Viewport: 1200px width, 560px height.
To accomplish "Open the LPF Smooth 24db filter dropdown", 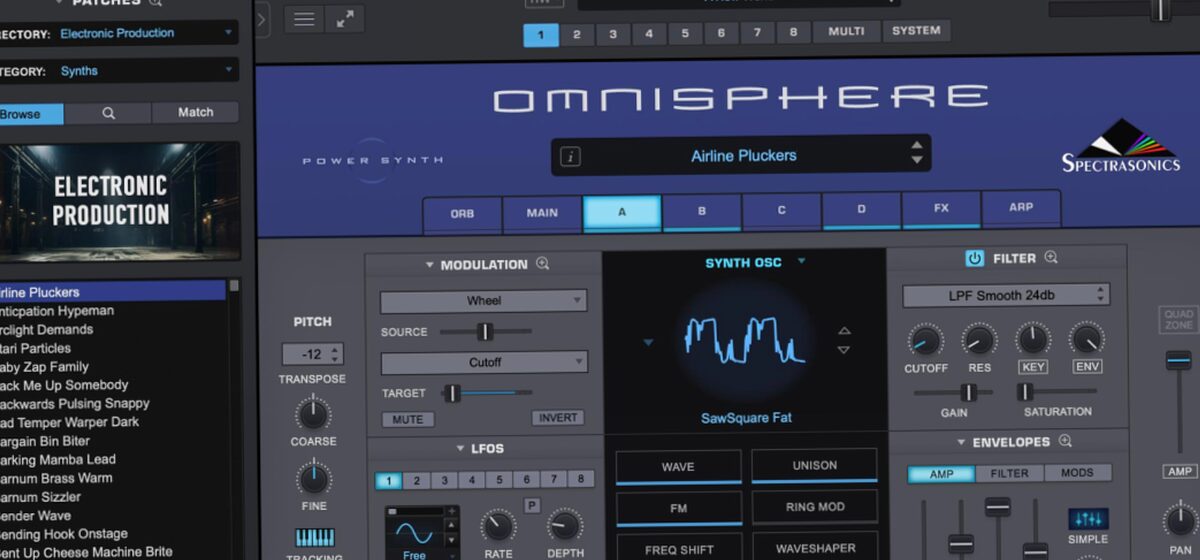I will click(x=1006, y=295).
